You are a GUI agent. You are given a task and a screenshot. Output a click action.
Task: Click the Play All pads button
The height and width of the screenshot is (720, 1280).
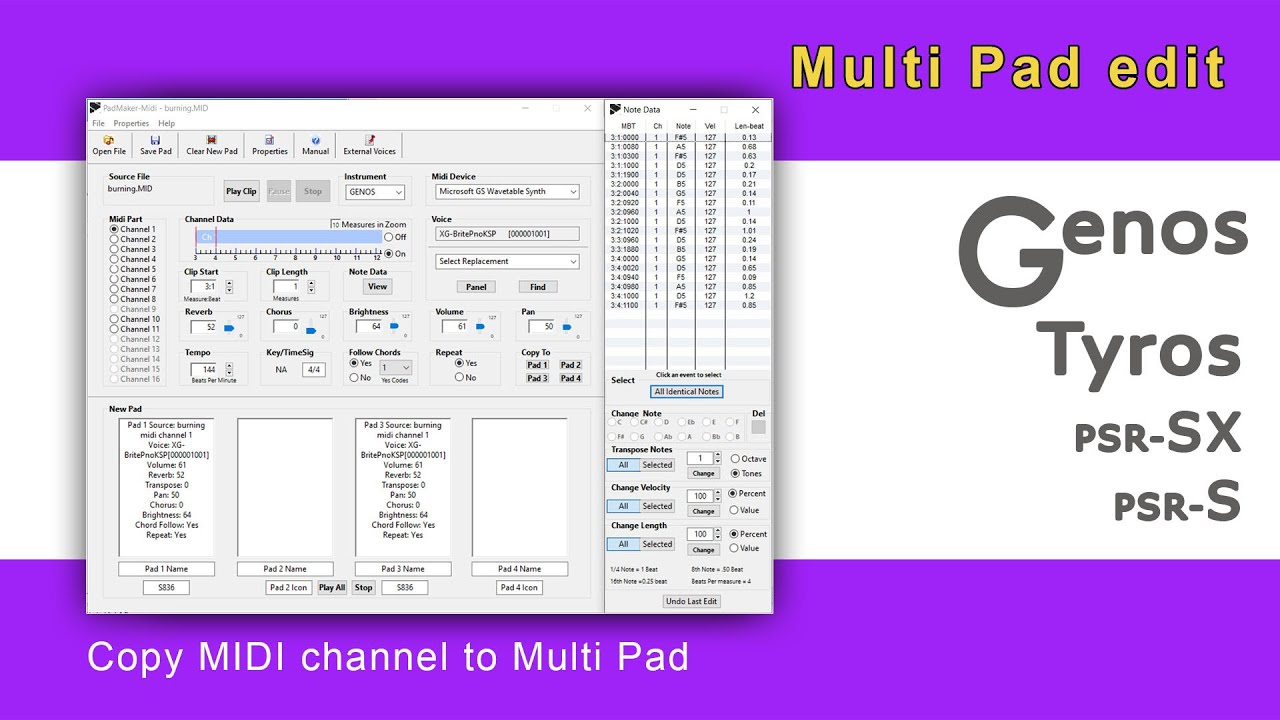click(x=332, y=588)
